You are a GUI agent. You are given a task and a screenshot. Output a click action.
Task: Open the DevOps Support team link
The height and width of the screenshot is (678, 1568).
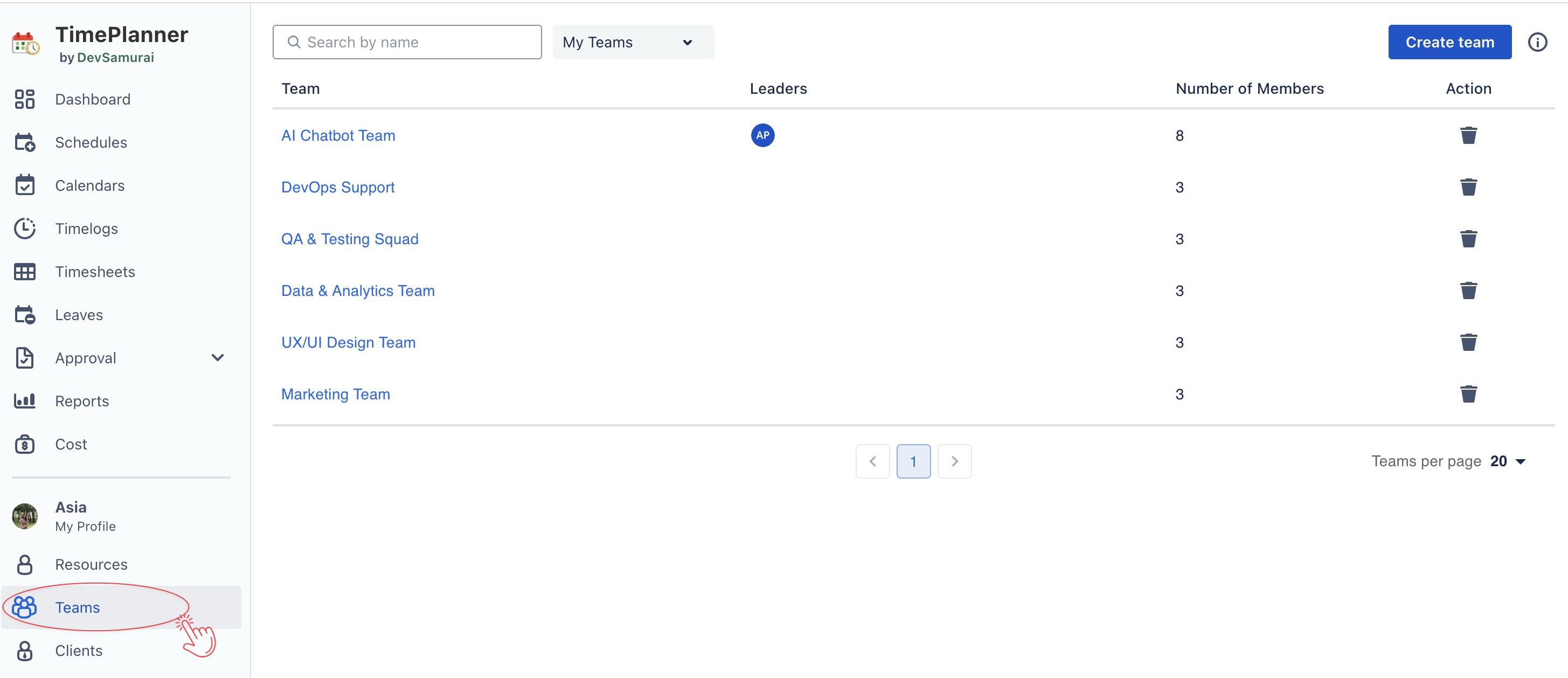coord(337,187)
